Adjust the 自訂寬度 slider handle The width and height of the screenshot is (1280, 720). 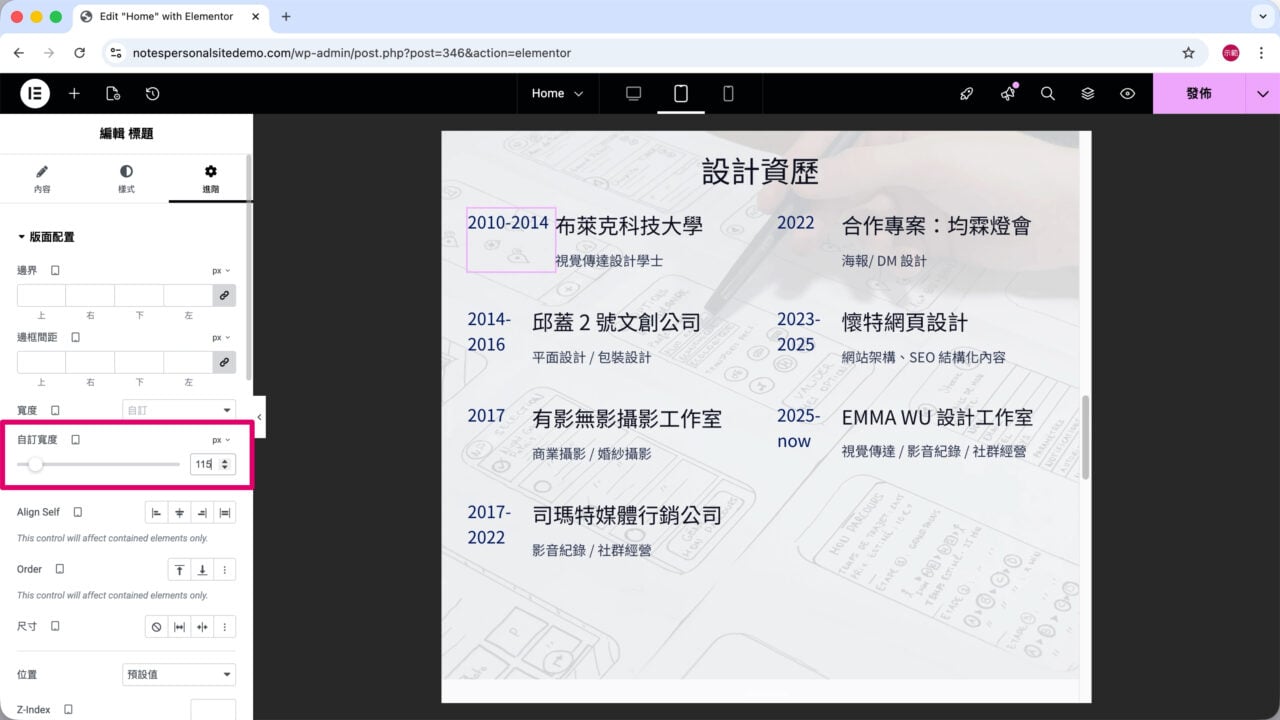tap(36, 464)
